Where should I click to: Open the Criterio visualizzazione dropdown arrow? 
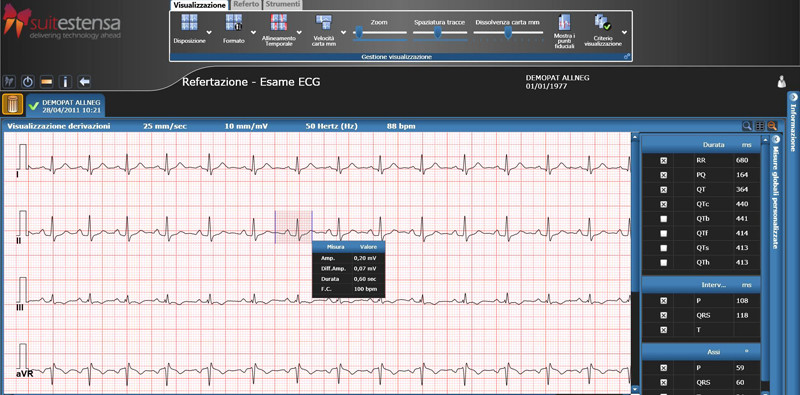(624, 32)
